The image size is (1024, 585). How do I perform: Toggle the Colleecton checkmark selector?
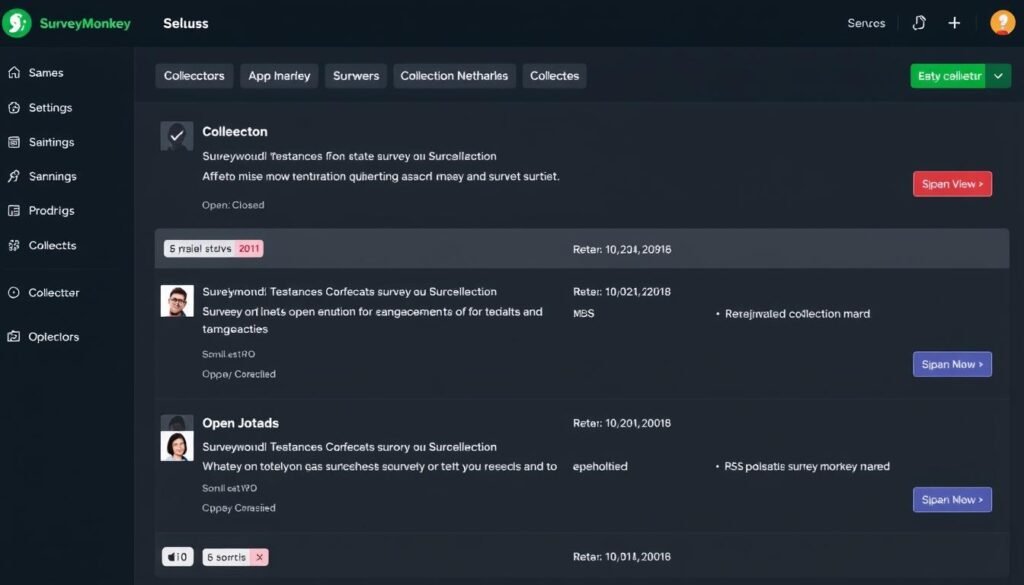pyautogui.click(x=176, y=134)
